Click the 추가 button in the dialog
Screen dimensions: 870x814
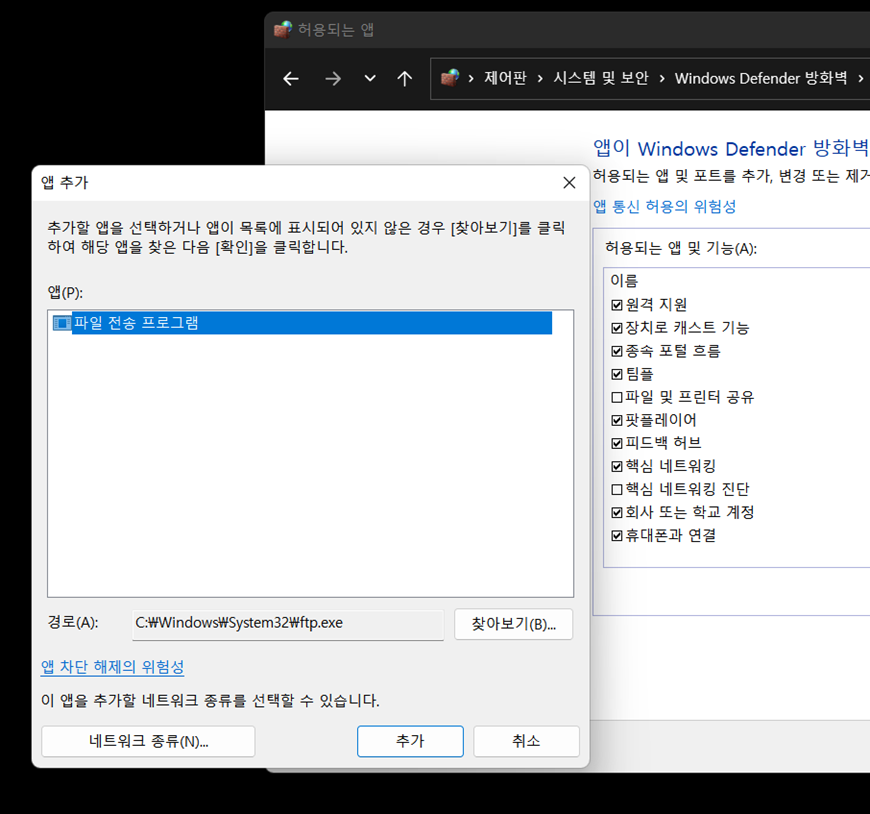(x=410, y=741)
